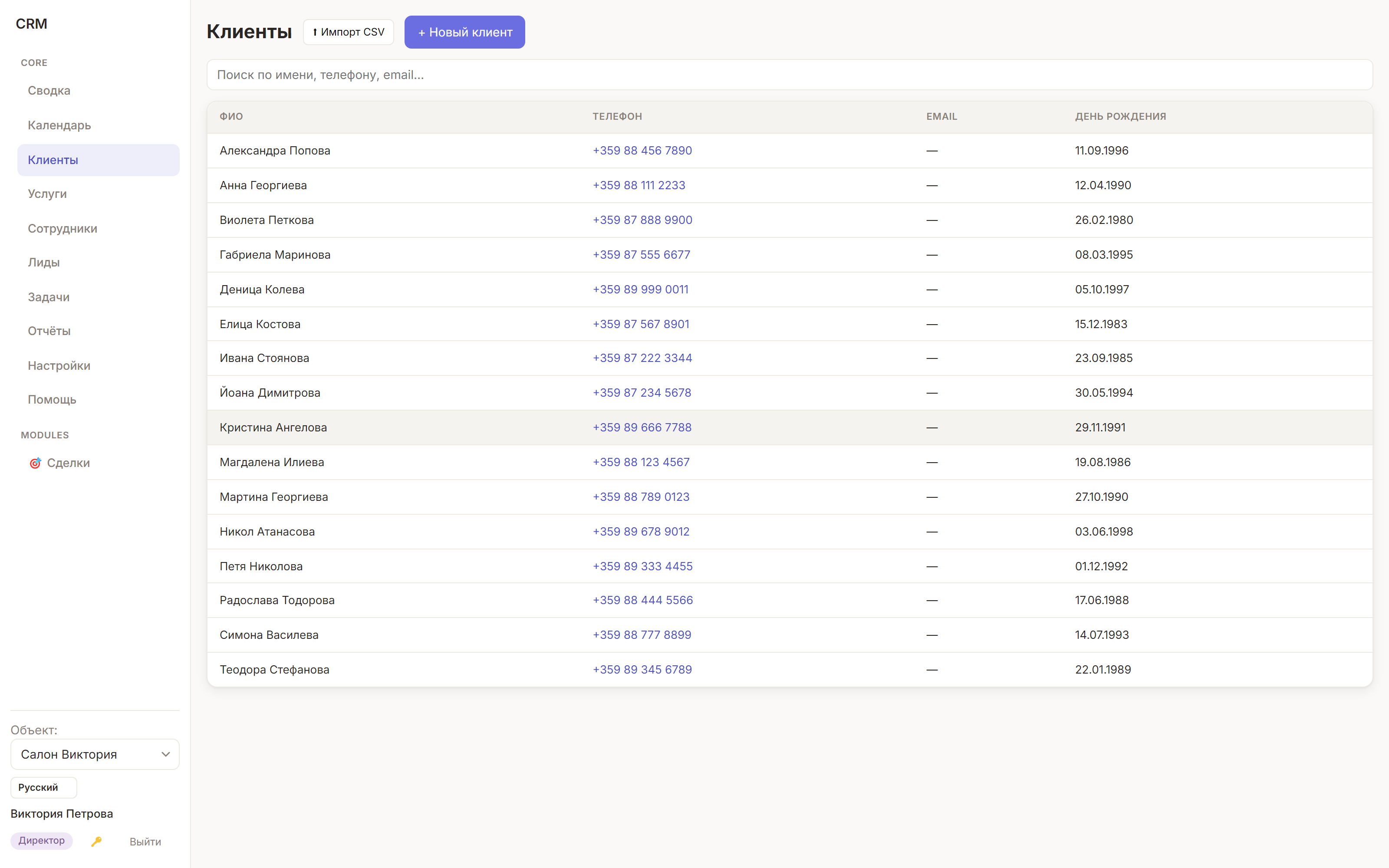The image size is (1389, 868).
Task: Open client Магдалена Илиева
Action: pos(272,462)
